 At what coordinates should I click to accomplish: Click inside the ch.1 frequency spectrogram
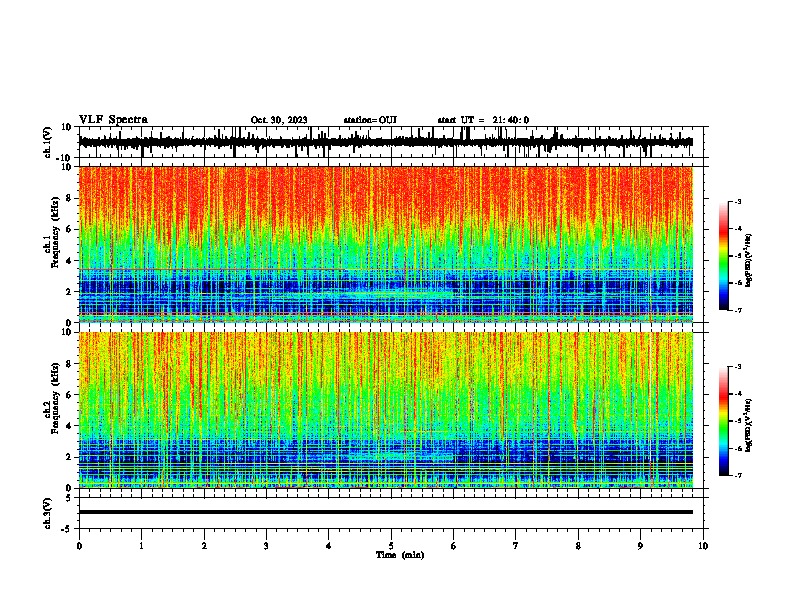386,244
